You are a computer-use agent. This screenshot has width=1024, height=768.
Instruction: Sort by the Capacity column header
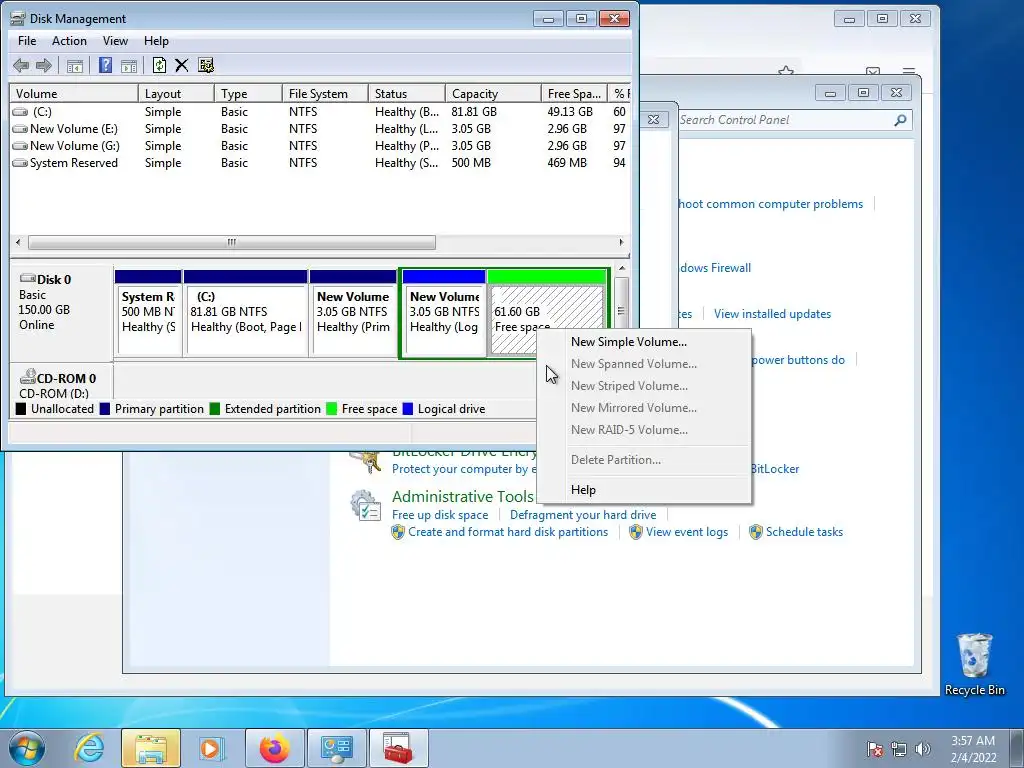point(493,94)
